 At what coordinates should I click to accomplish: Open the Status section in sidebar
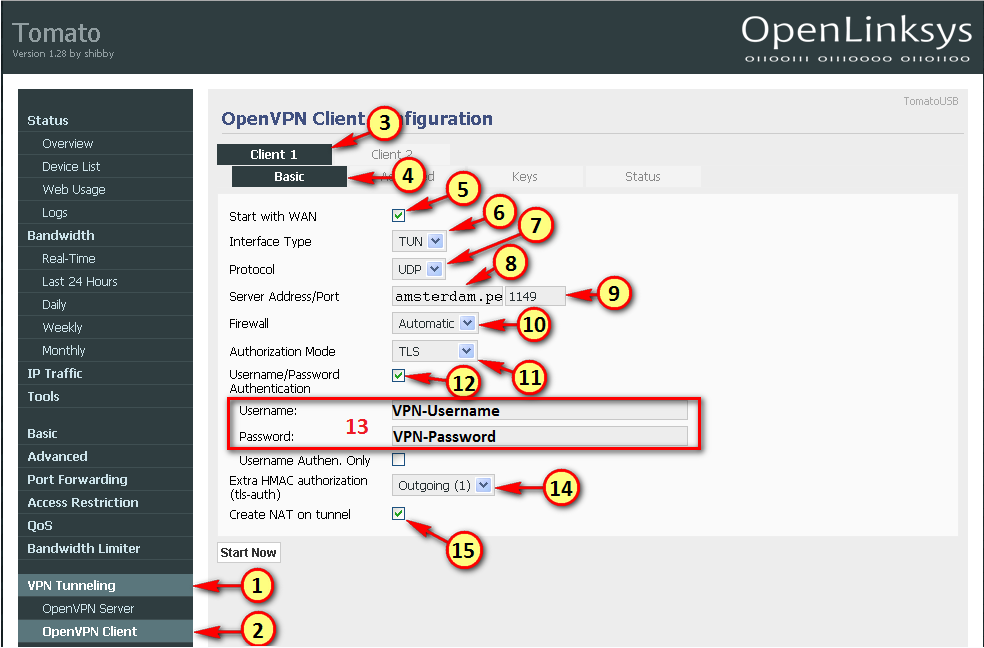105,120
